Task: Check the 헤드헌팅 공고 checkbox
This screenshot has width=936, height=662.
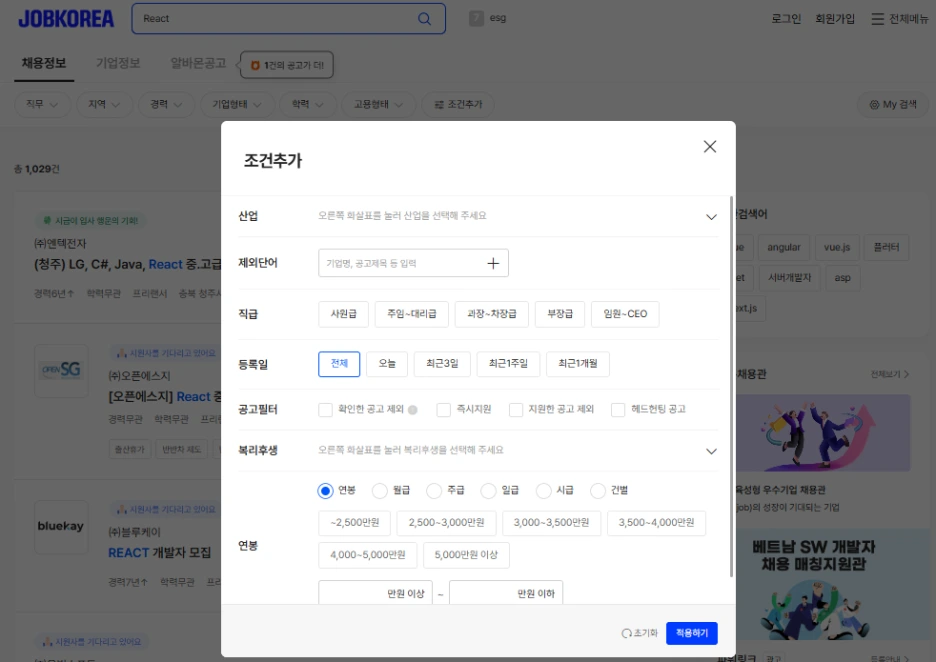Action: (x=618, y=409)
